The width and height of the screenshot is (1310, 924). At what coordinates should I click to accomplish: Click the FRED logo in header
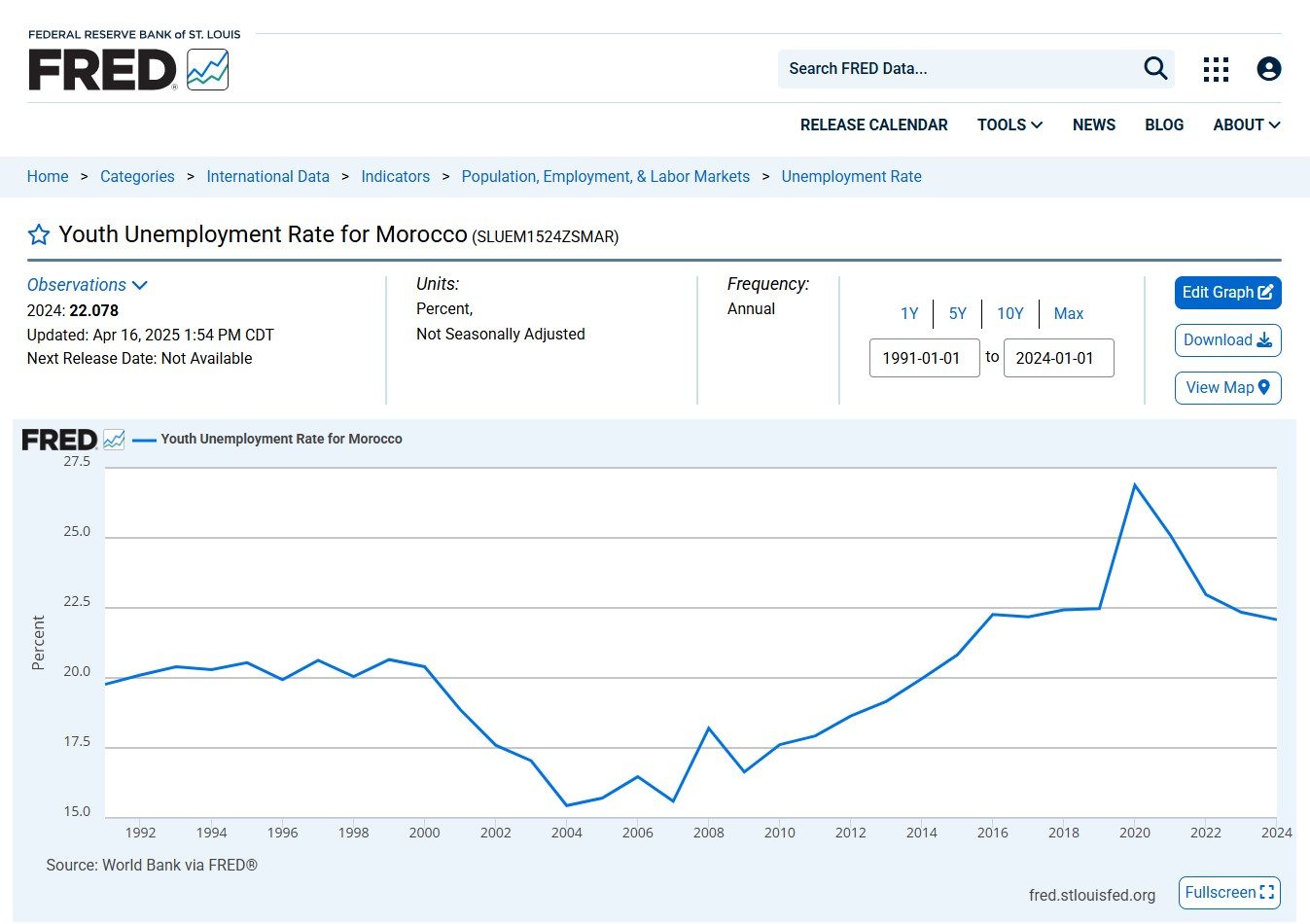coord(128,70)
